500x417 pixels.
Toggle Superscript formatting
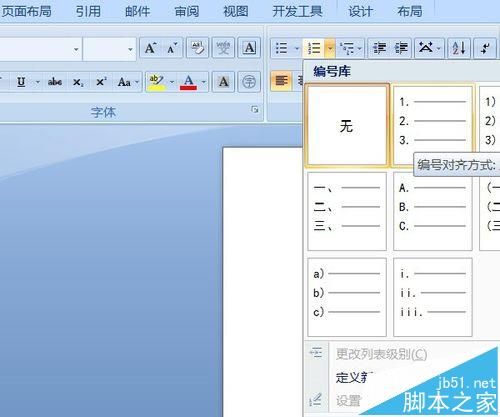pos(101,82)
